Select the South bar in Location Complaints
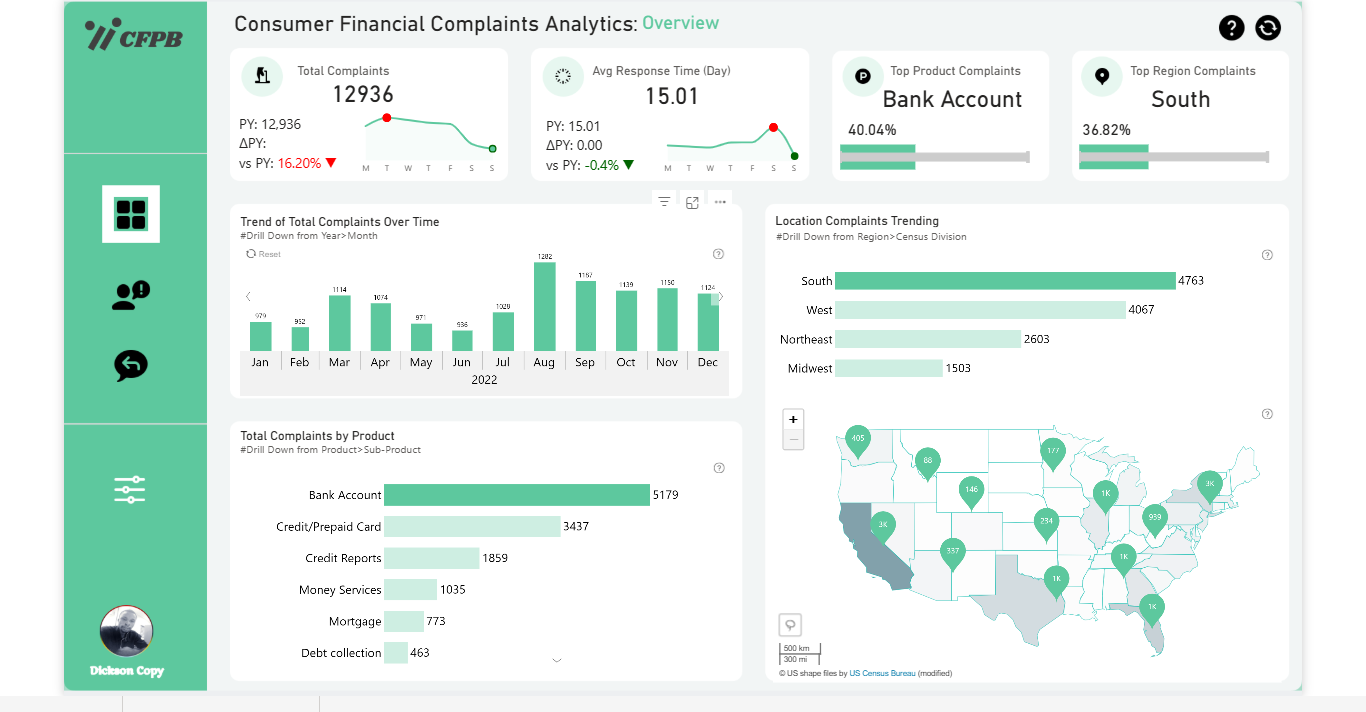Image resolution: width=1366 pixels, height=712 pixels. 1004,281
